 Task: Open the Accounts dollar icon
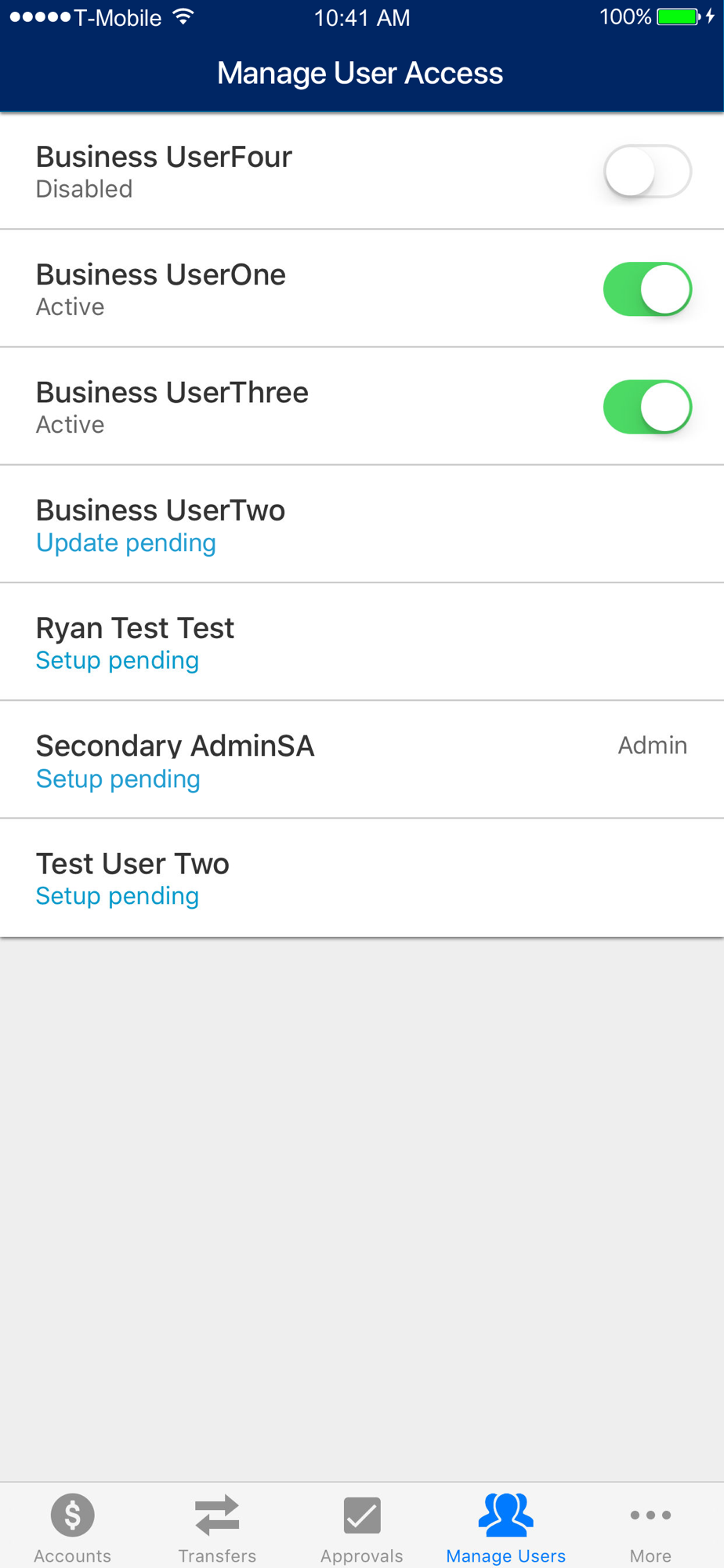click(x=73, y=1515)
